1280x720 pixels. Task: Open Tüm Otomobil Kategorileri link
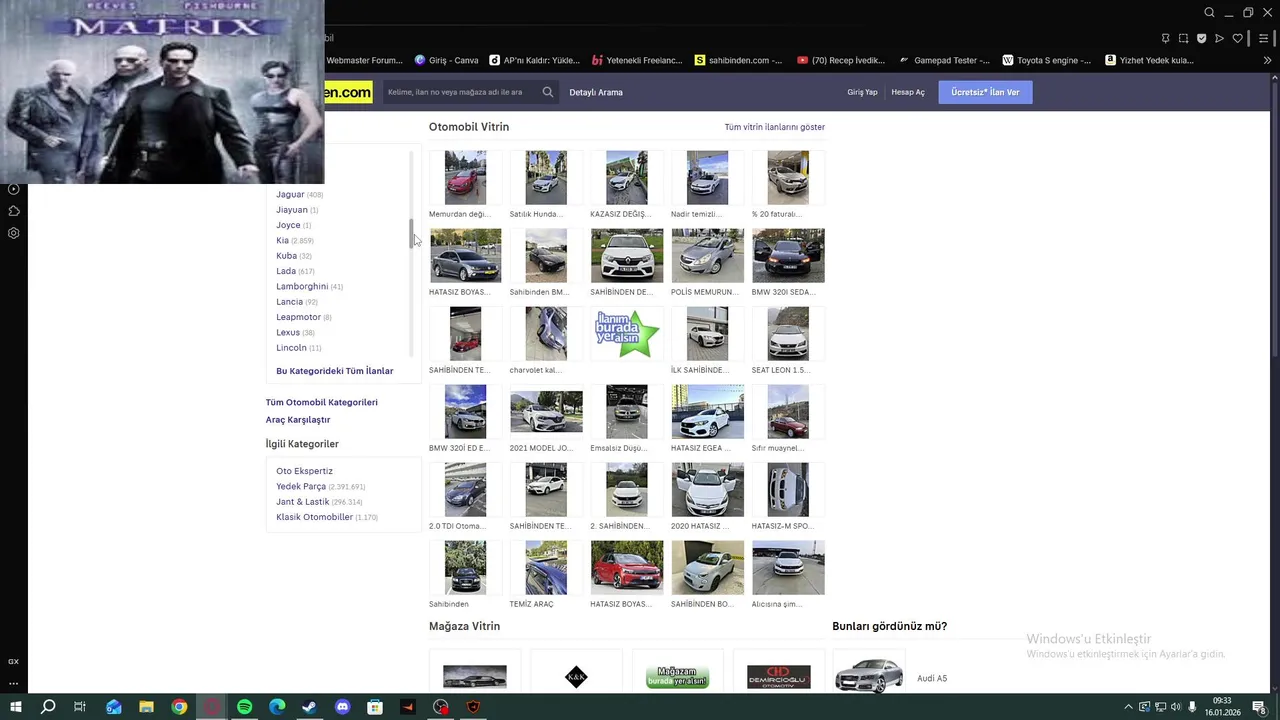(x=322, y=402)
